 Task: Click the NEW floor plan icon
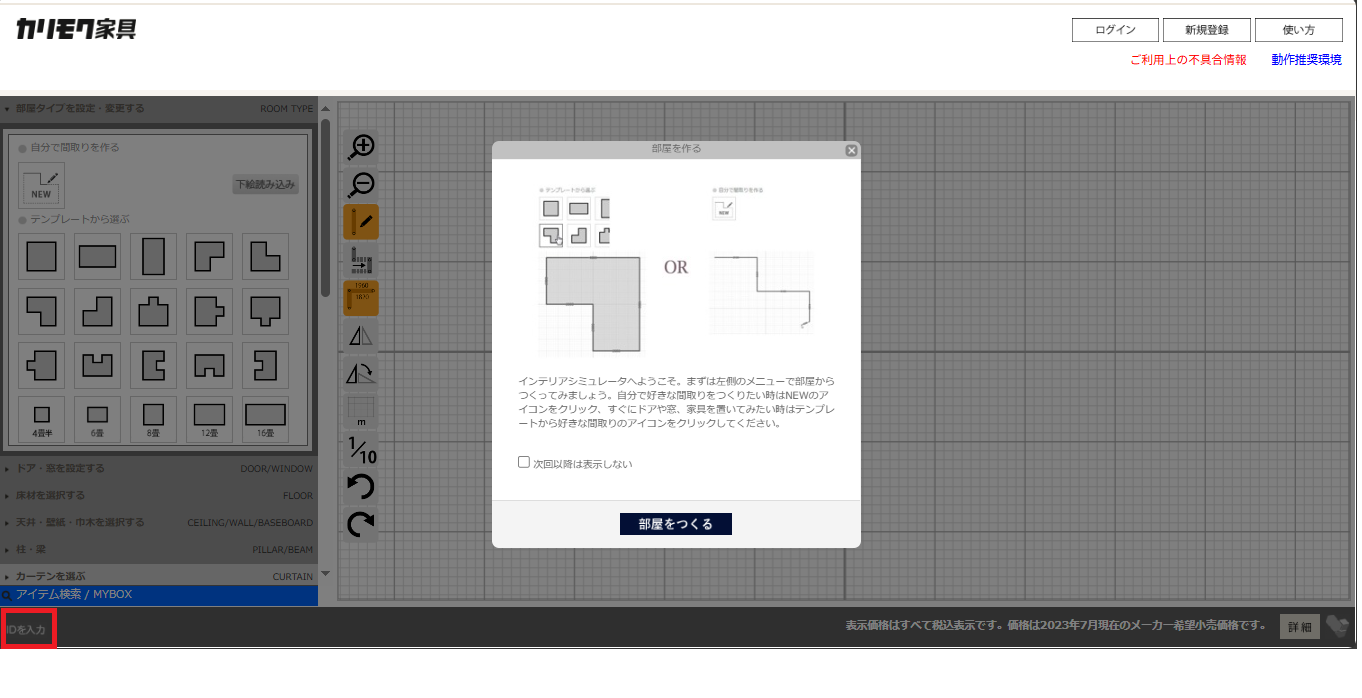coord(41,184)
